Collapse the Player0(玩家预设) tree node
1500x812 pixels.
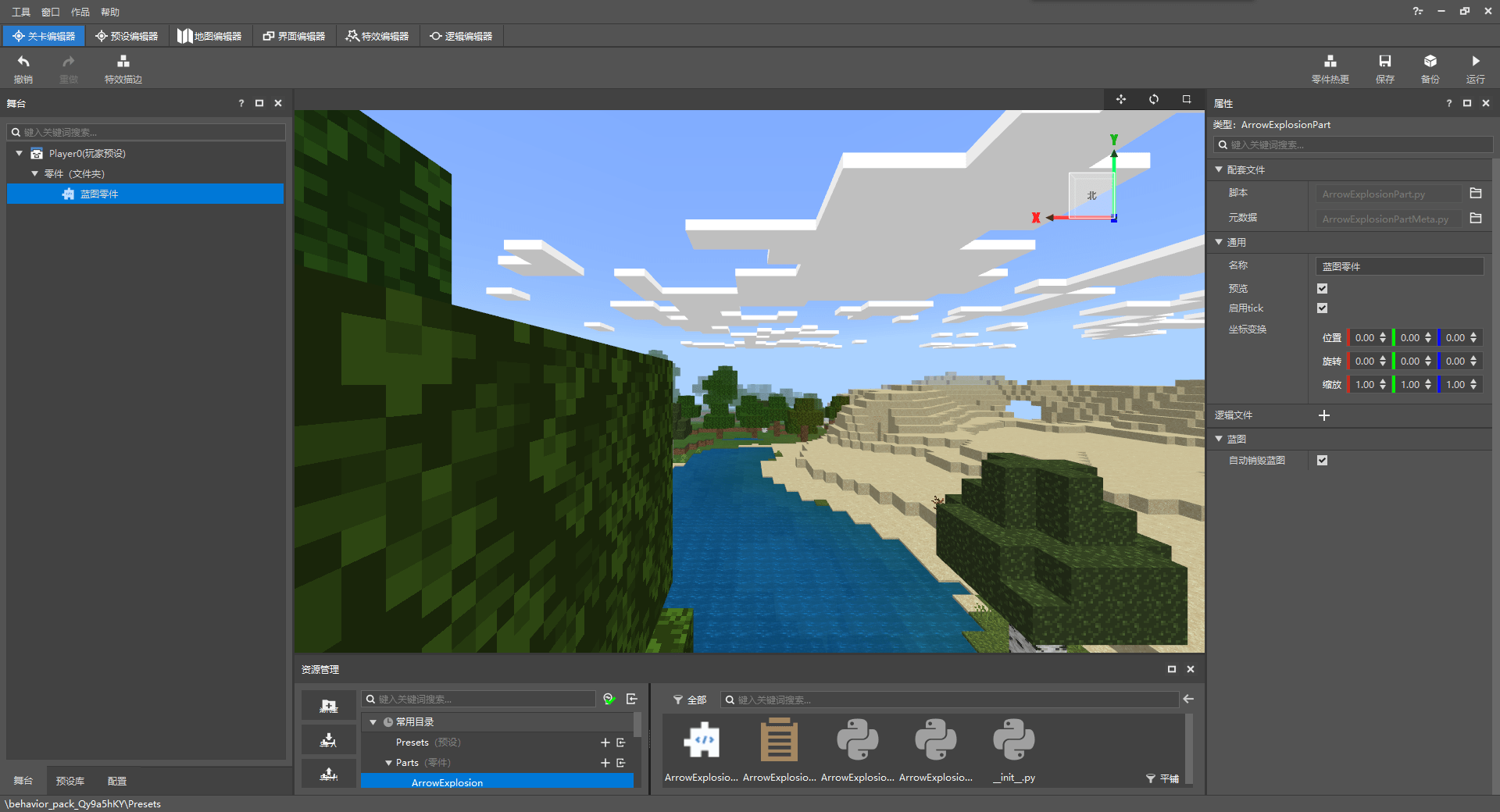tap(20, 153)
